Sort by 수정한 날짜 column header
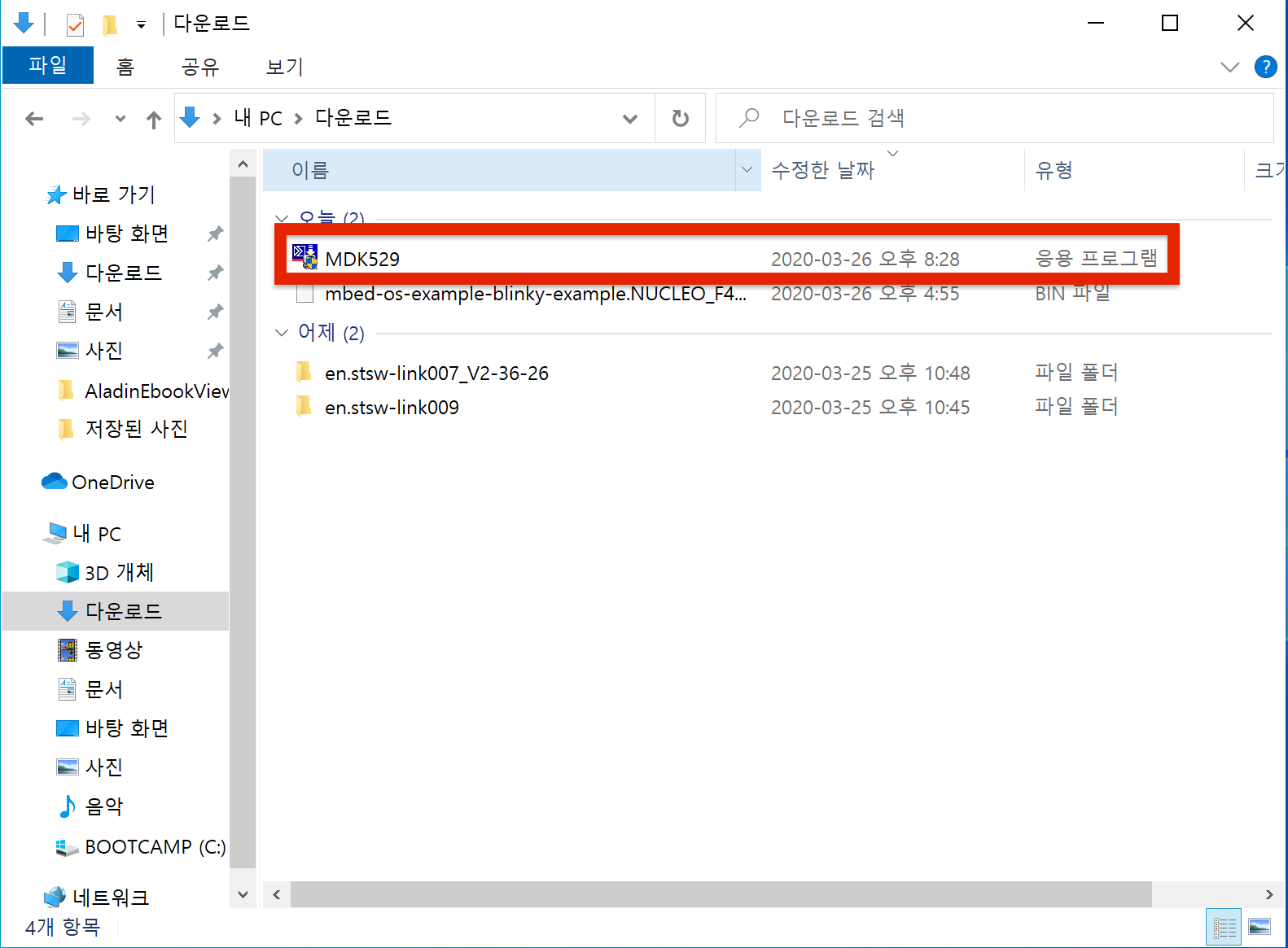The image size is (1288, 948). 822,170
